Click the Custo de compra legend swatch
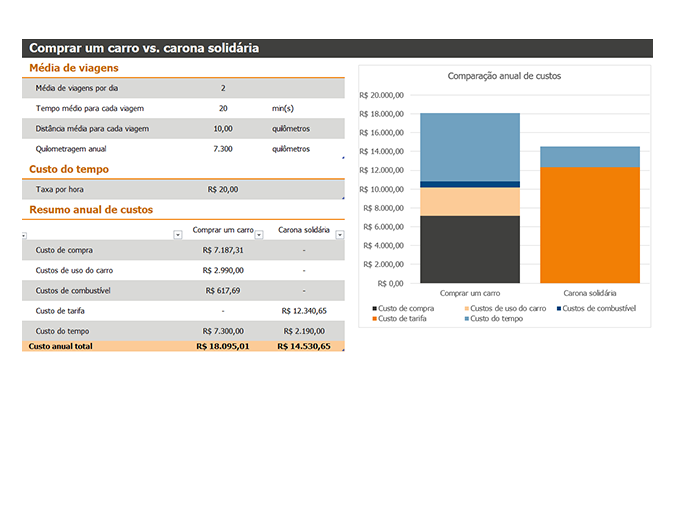 (x=375, y=309)
